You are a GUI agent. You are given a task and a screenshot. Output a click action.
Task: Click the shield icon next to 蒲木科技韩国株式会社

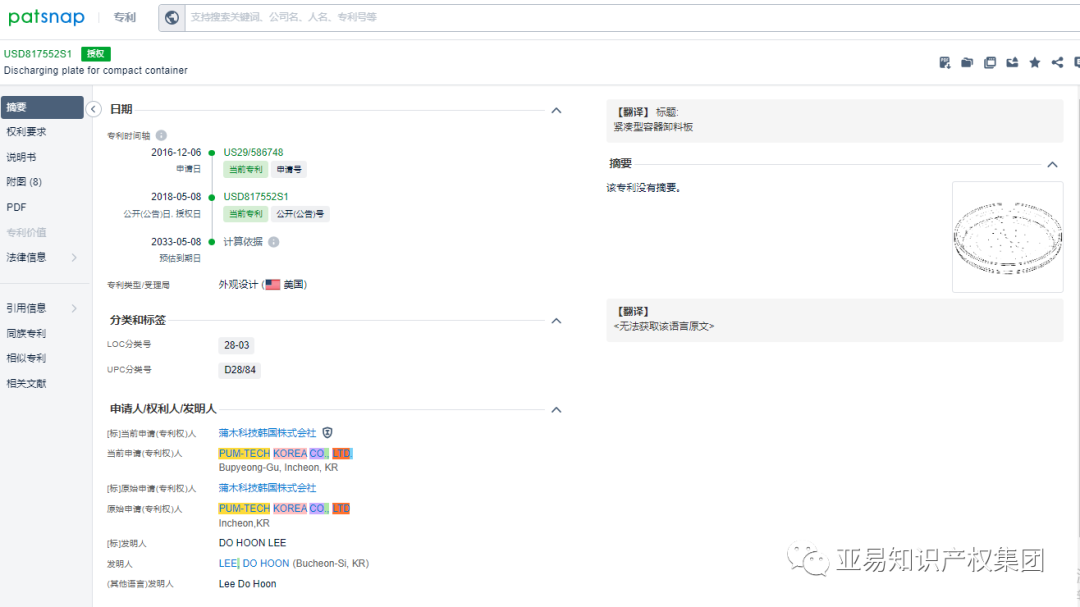(328, 433)
